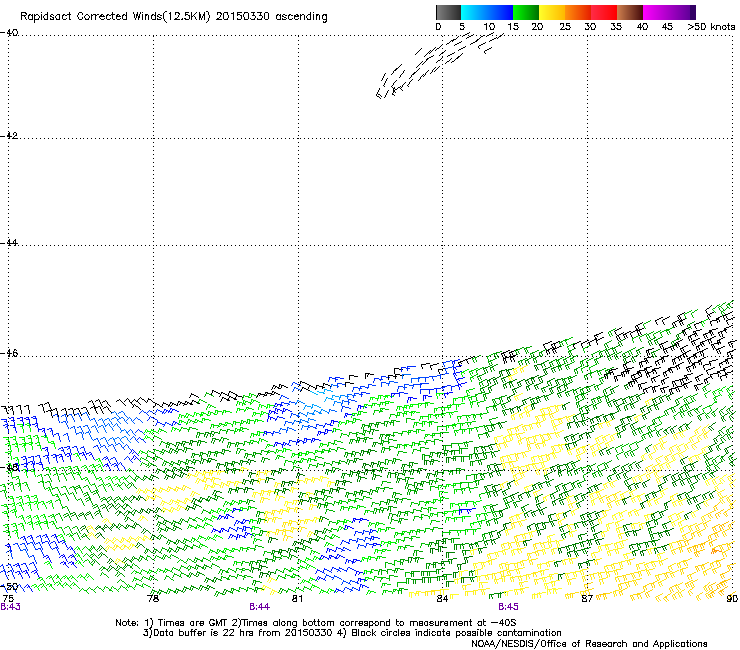This screenshot has width=740, height=650.
Task: Click longitude axis label 84
Action: coord(442,599)
